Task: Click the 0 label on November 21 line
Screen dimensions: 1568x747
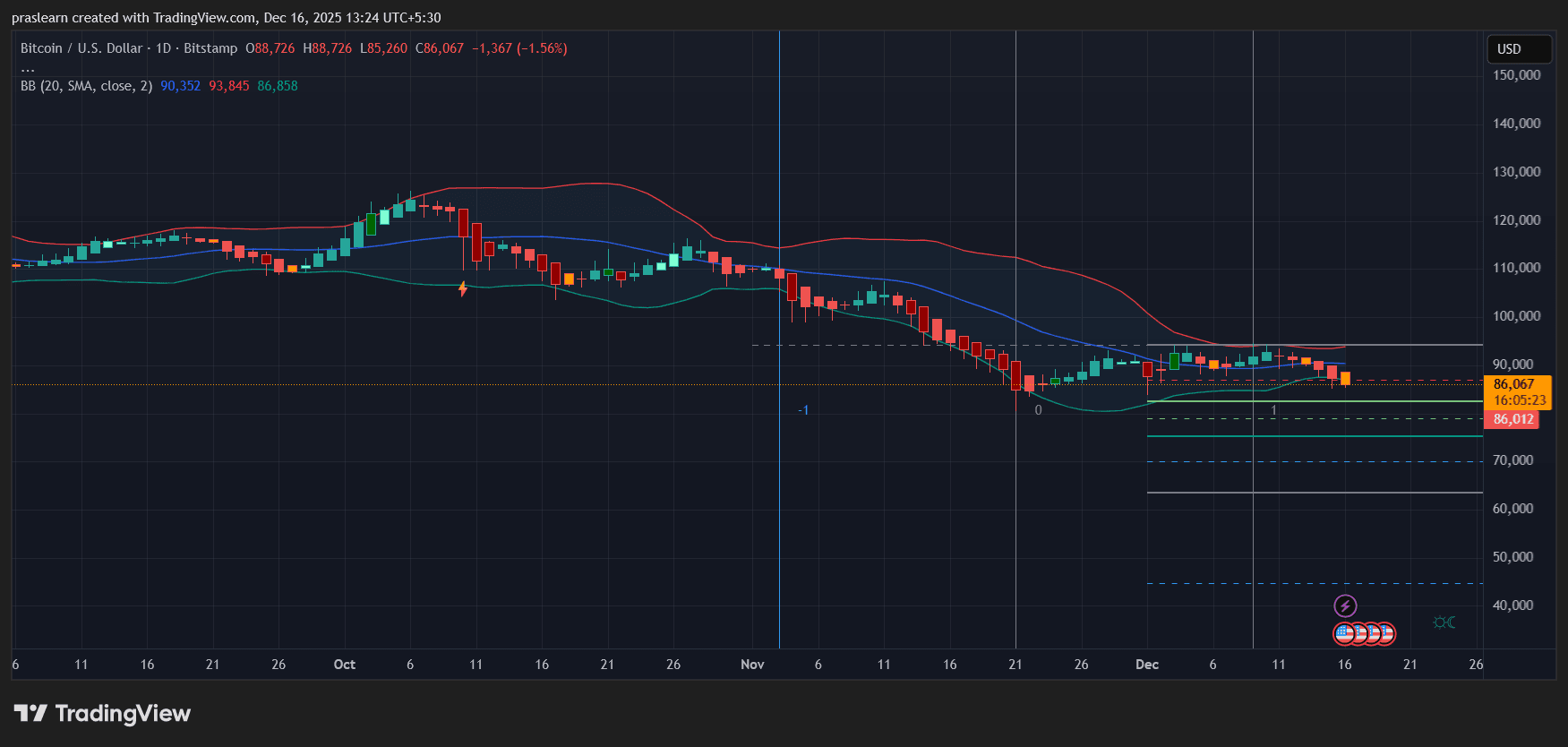Action: [1038, 410]
